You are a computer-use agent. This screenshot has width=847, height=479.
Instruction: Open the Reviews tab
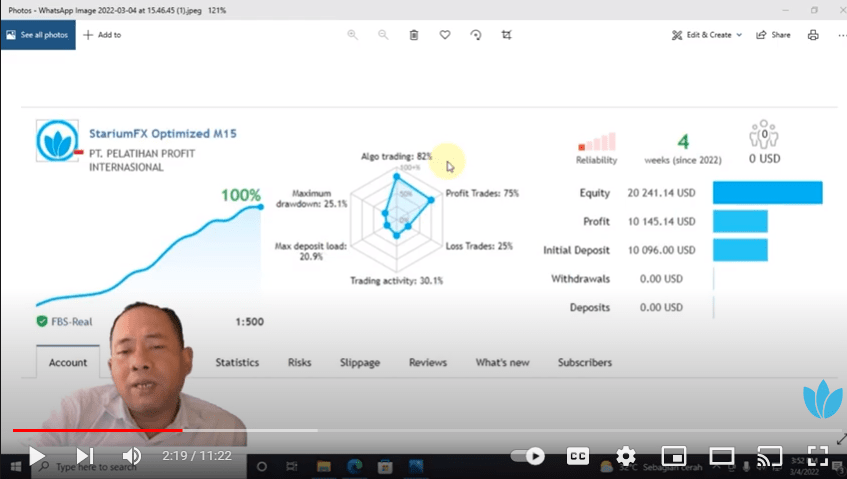pos(428,362)
